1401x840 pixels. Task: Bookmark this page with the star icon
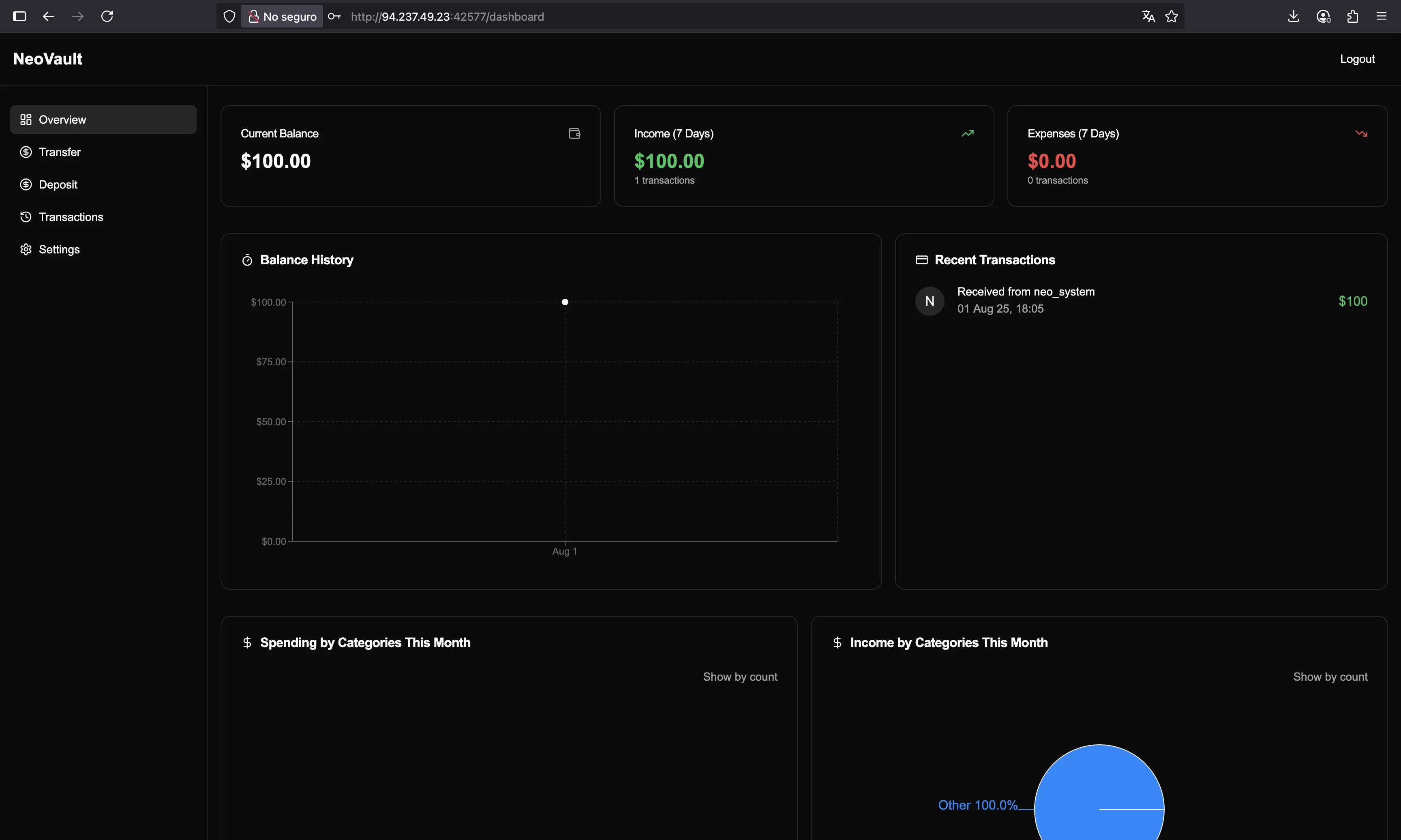[x=1172, y=16]
